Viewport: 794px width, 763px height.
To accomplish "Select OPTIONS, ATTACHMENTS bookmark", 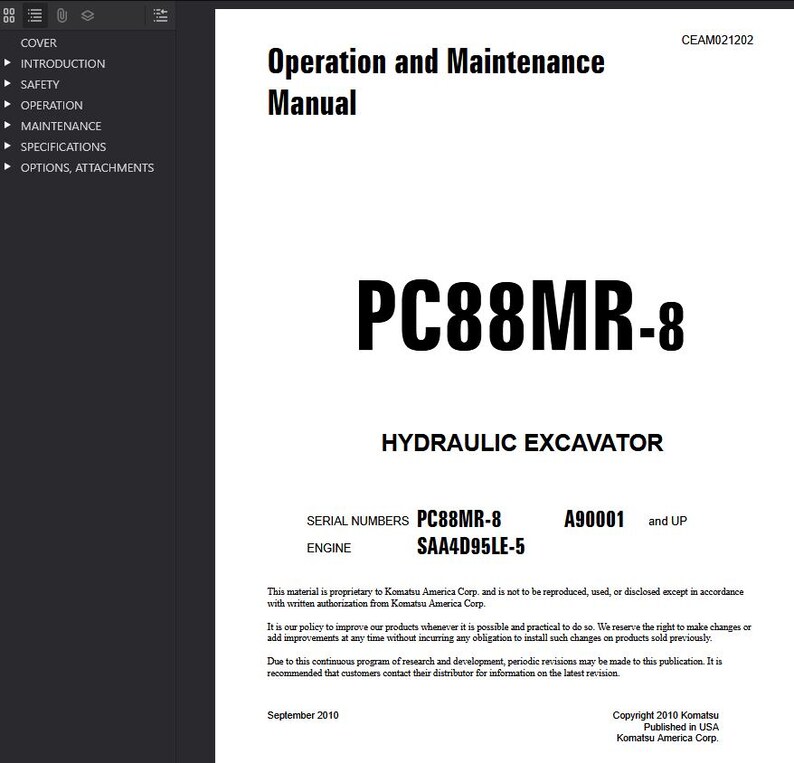I will [87, 168].
